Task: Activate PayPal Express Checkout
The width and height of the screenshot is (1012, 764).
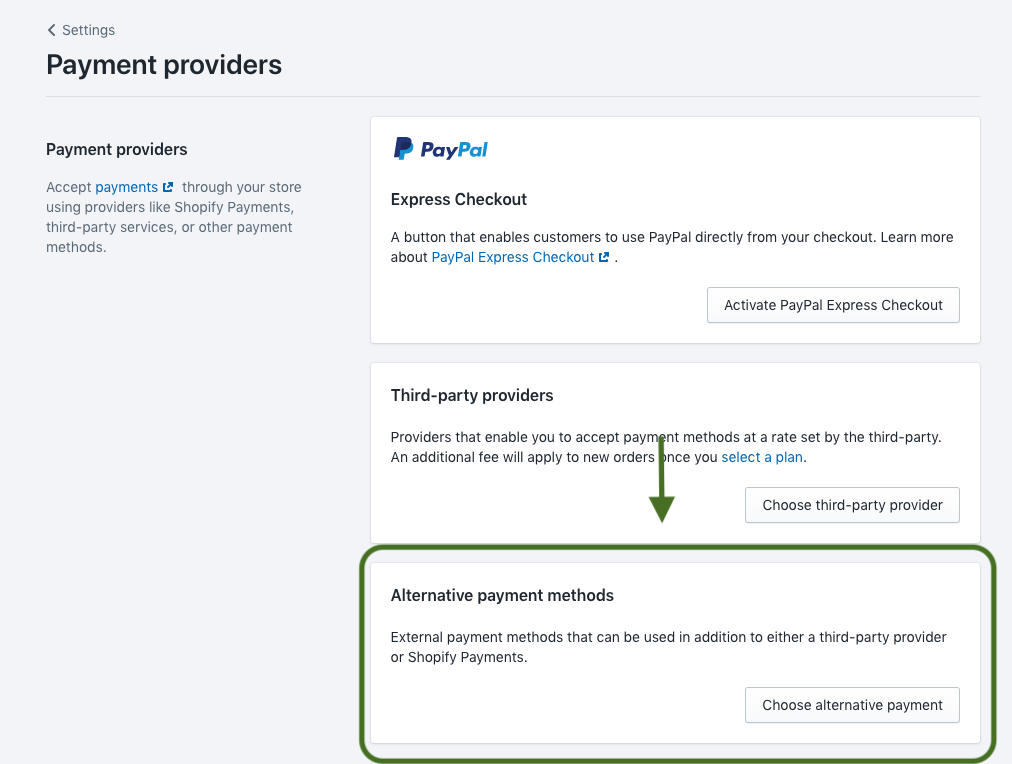Action: click(833, 305)
